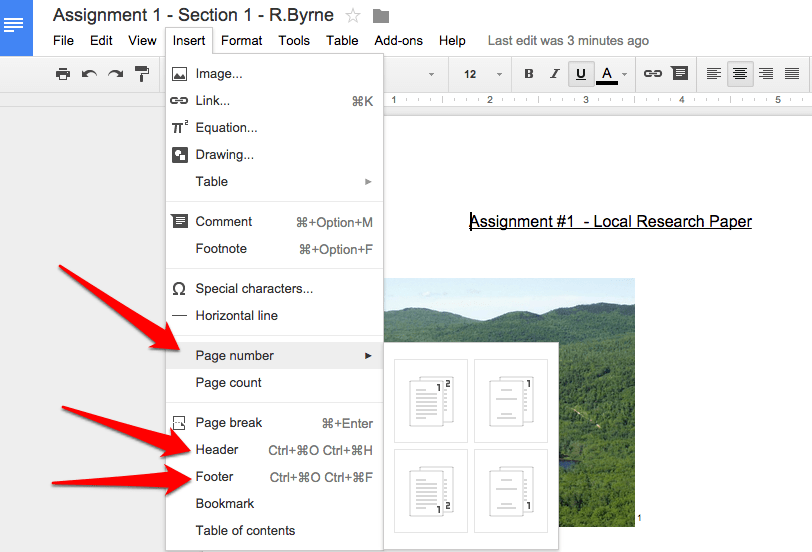This screenshot has height=552, width=812.
Task: Open the Tools menu
Action: coord(294,40)
